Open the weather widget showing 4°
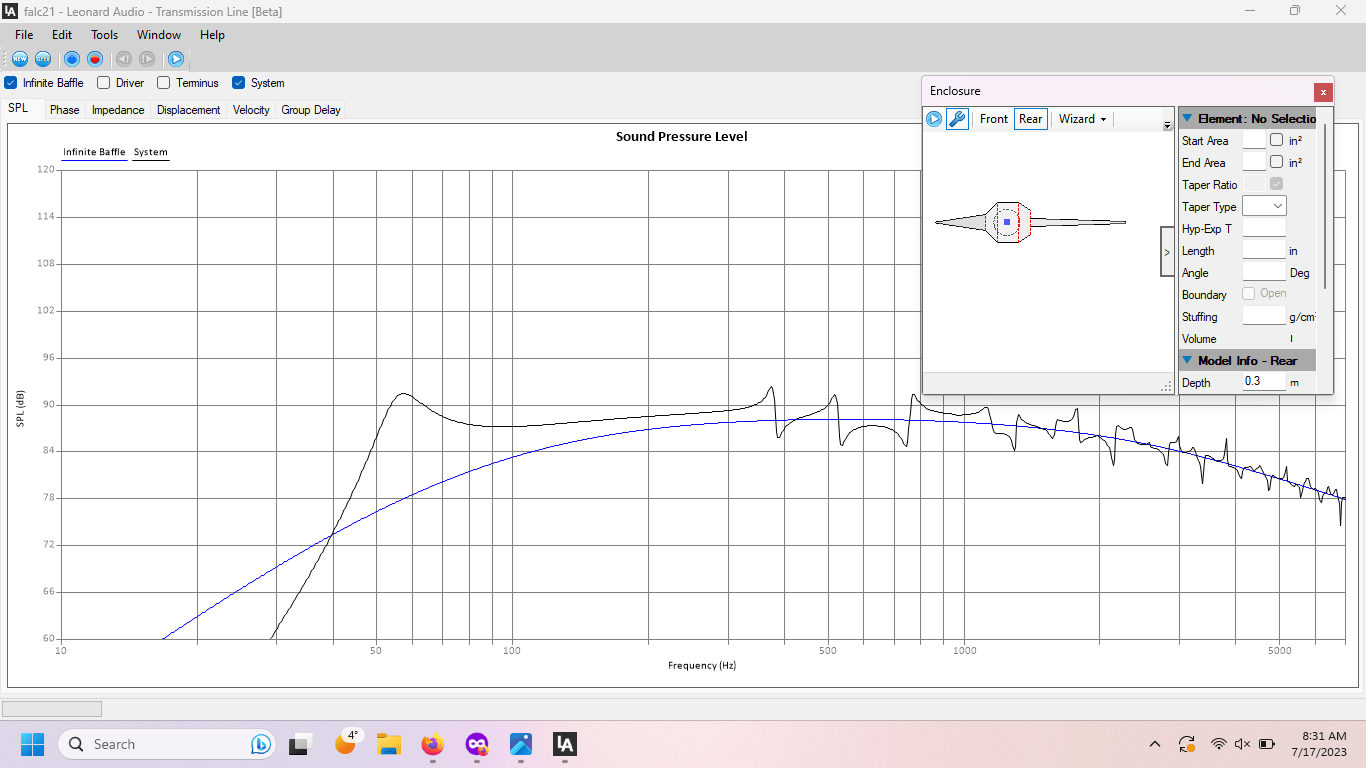This screenshot has height=768, width=1366. coord(346,742)
